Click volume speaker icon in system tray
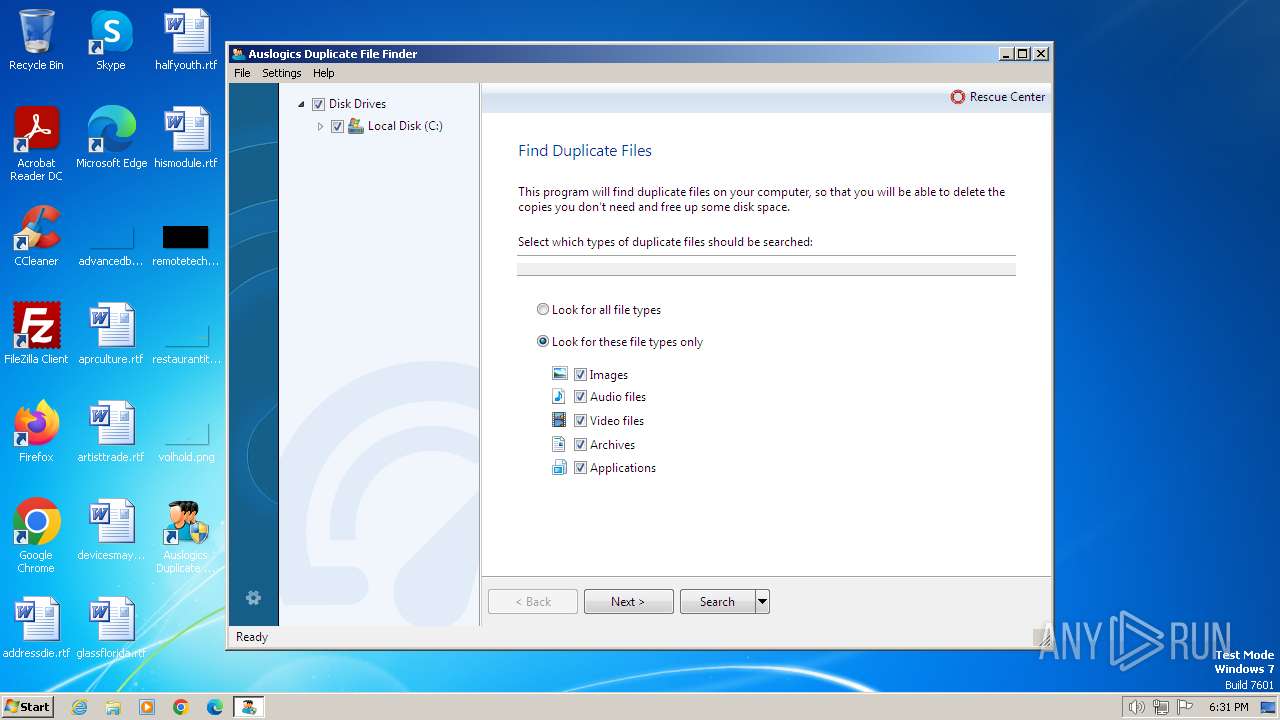 (1136, 707)
